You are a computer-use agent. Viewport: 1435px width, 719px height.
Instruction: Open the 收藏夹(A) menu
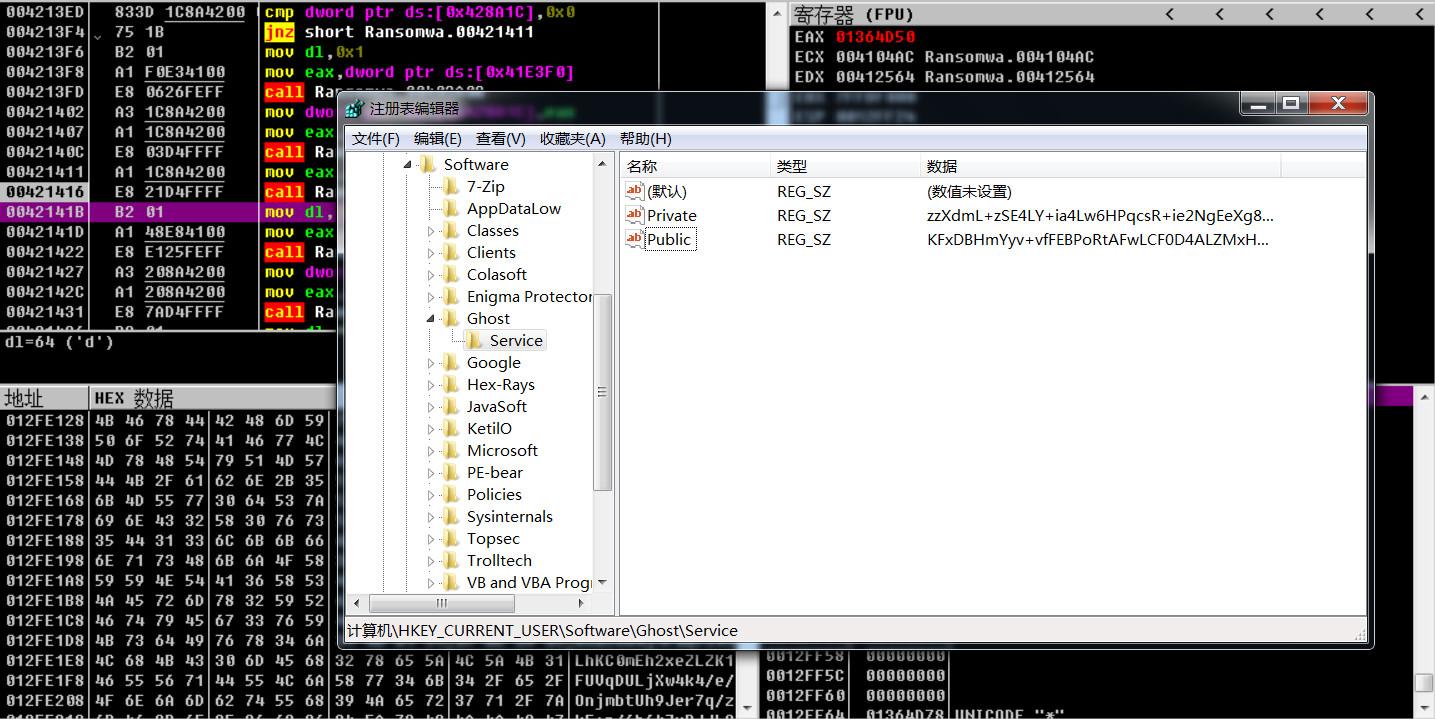pos(572,139)
